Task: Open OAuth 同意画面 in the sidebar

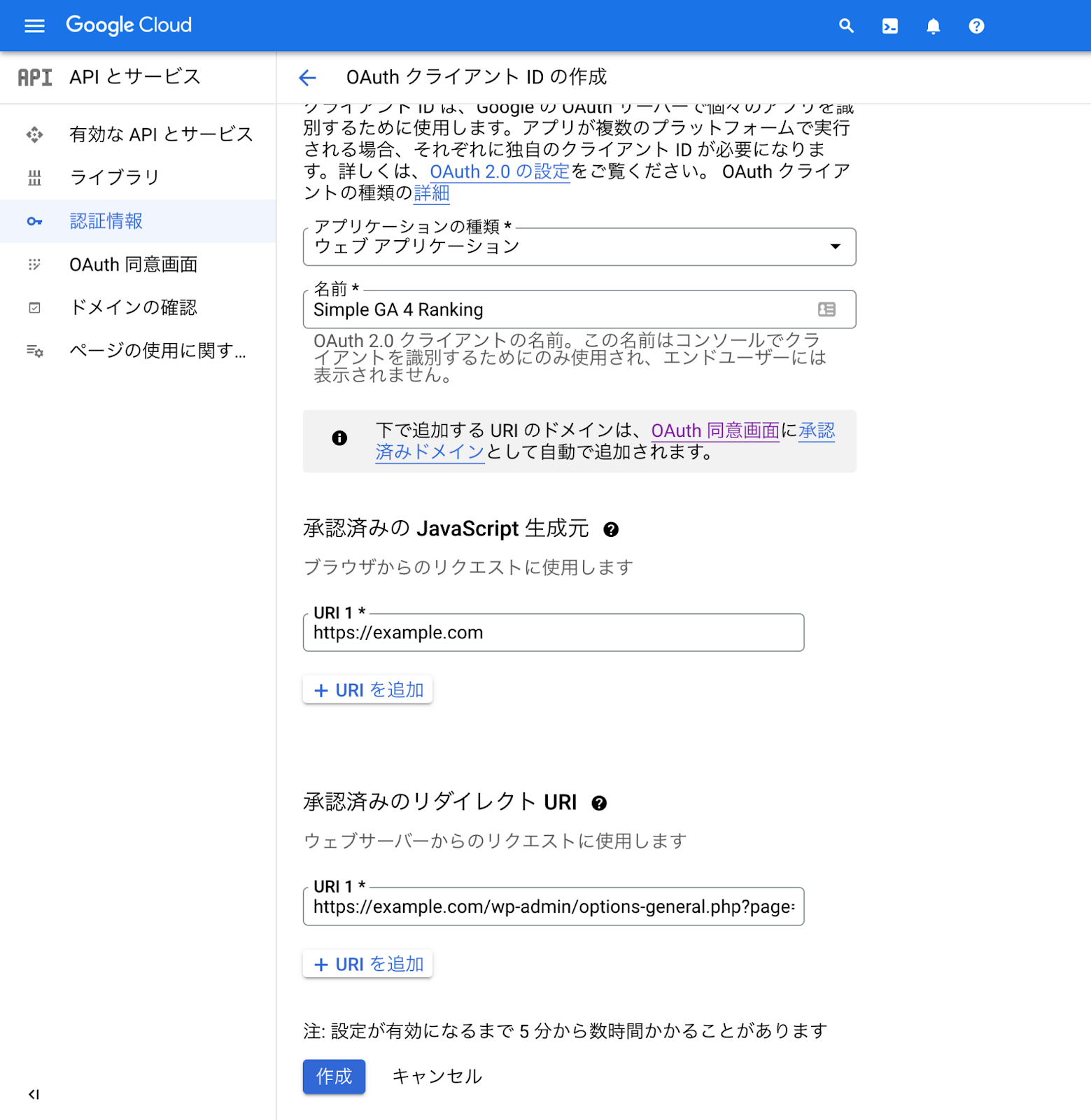Action: pos(138,265)
